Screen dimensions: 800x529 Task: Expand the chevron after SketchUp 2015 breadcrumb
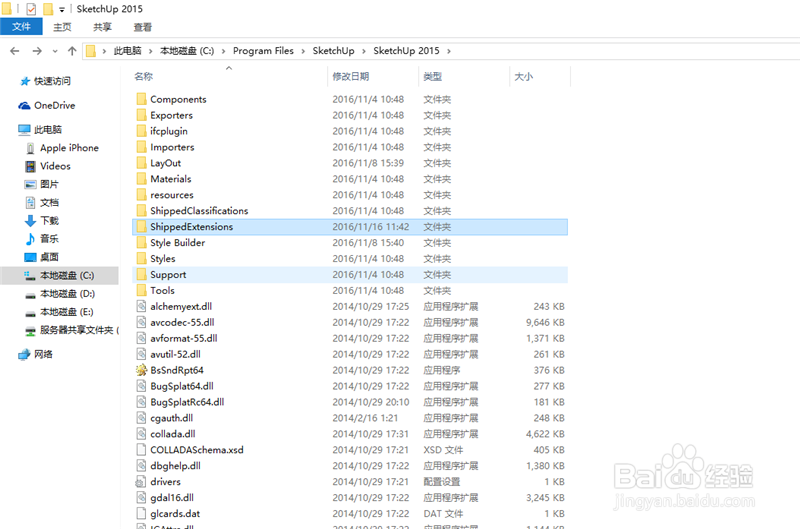click(x=449, y=51)
